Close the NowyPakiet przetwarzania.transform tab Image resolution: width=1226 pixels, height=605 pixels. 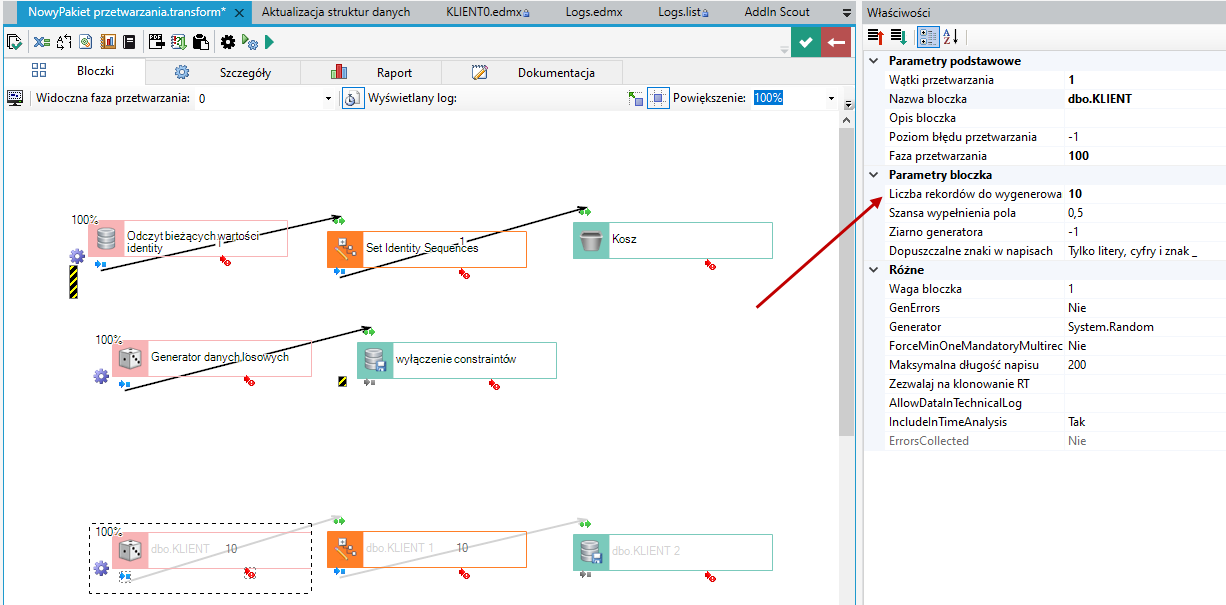click(x=238, y=13)
